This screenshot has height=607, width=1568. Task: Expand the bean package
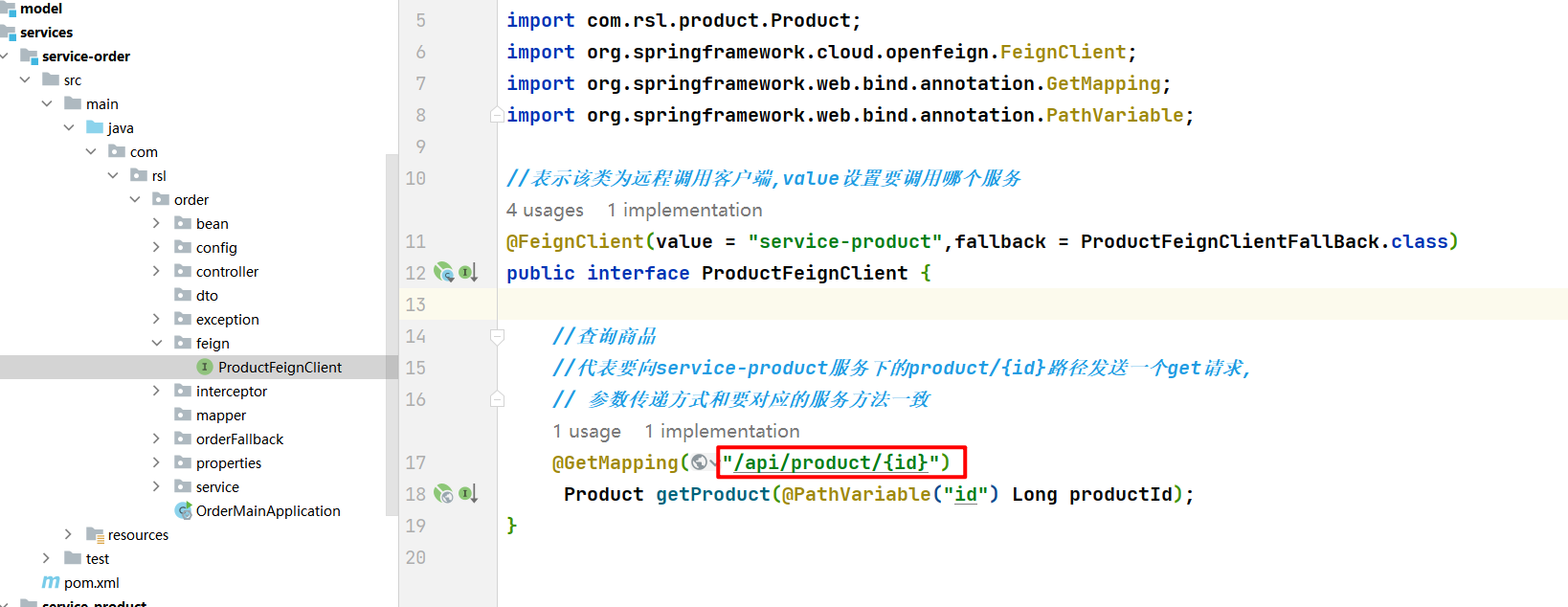click(x=156, y=223)
